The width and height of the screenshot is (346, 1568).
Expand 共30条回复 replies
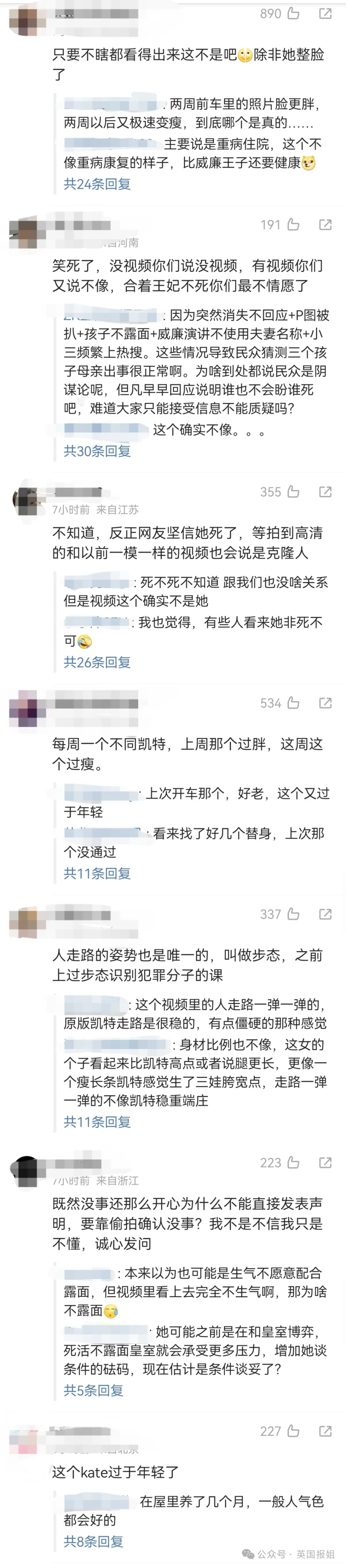97,451
